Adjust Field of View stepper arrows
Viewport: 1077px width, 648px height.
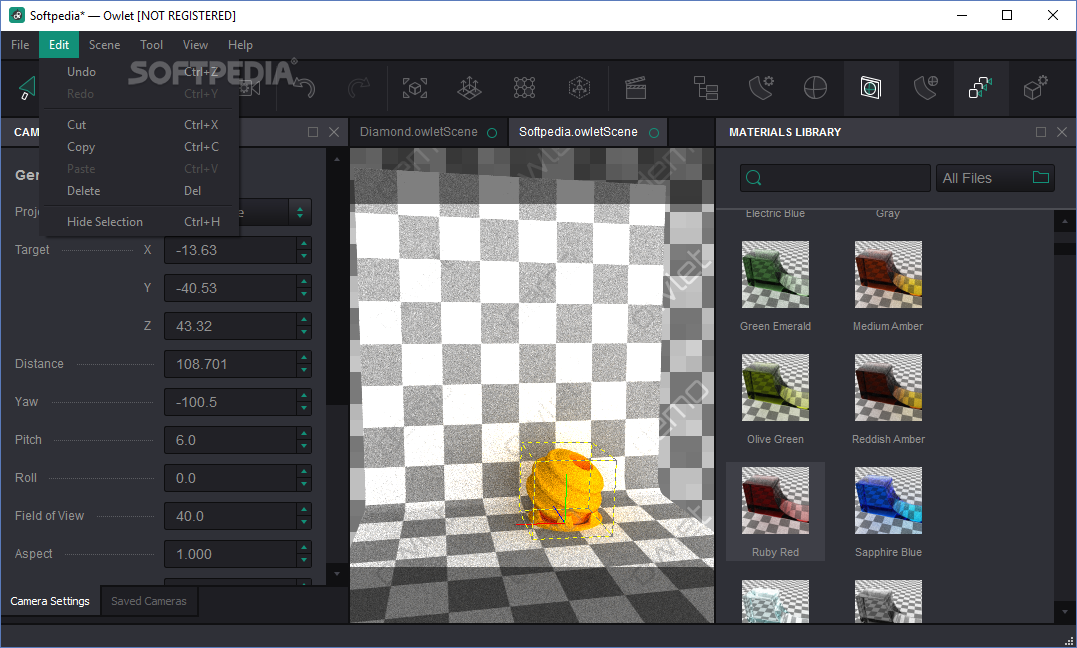pos(304,516)
